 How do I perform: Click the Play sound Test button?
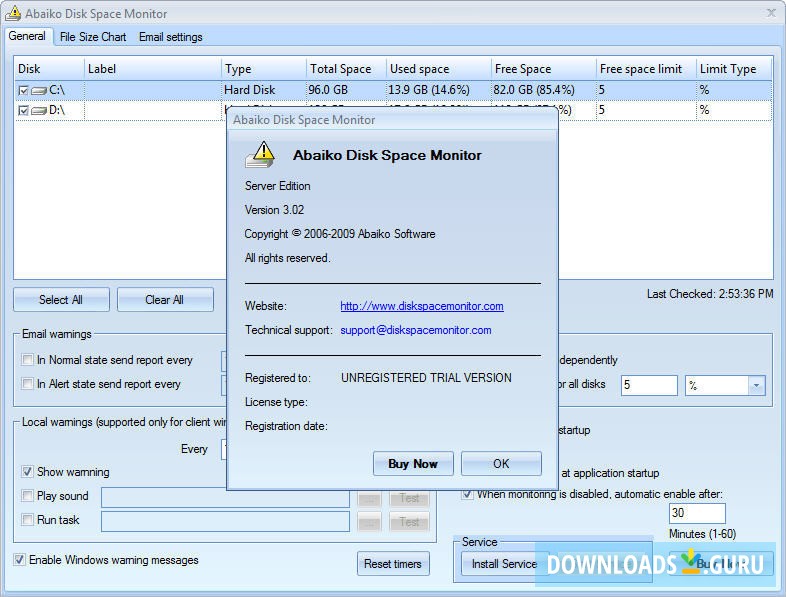coord(410,498)
